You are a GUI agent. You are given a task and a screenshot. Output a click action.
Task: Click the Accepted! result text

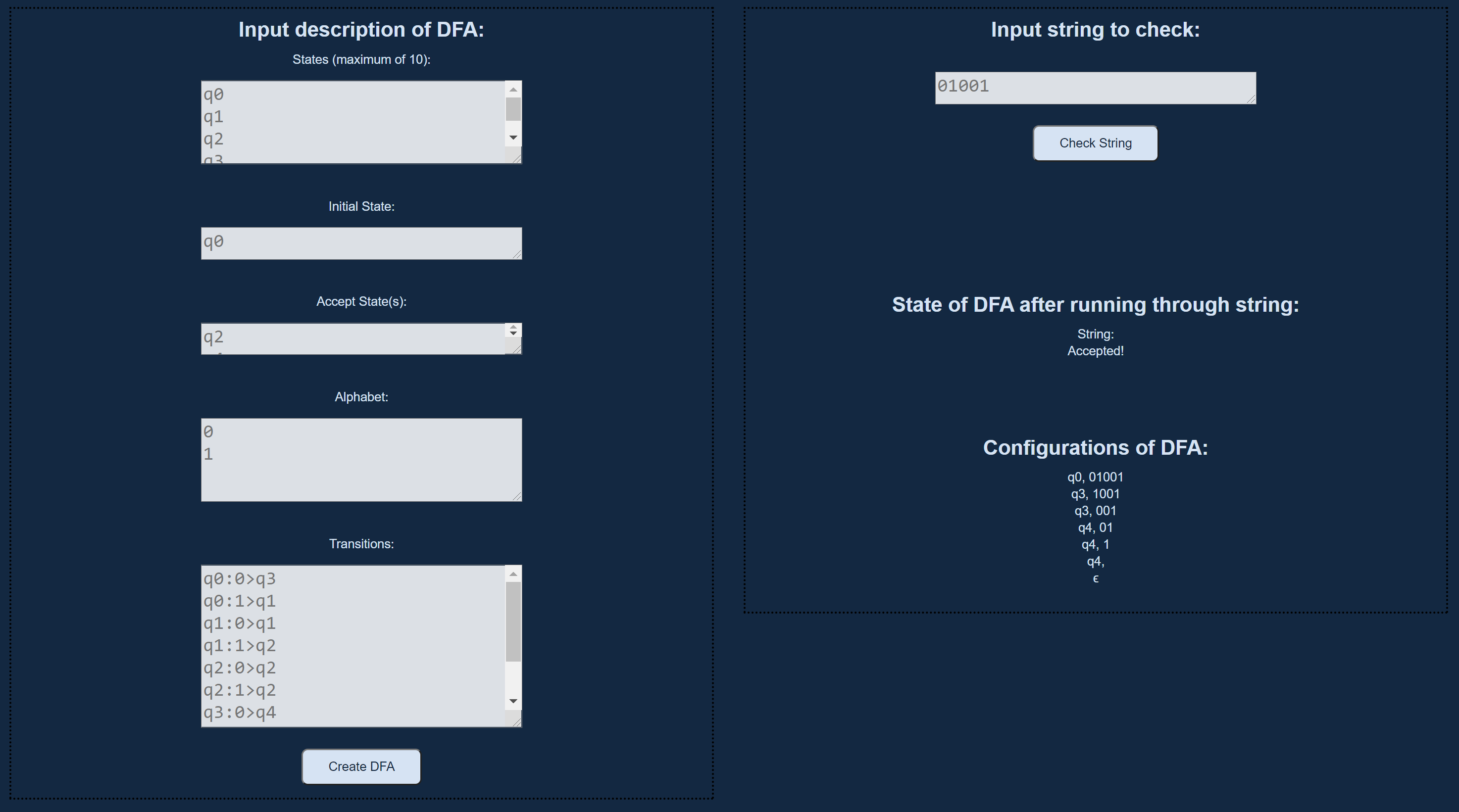click(1095, 351)
